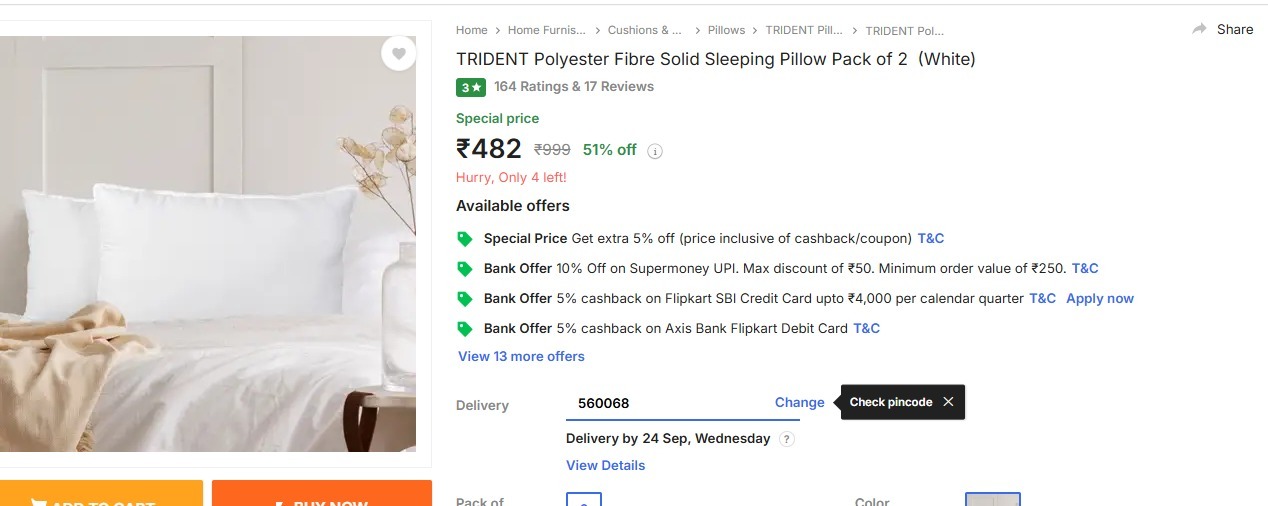Add product to wishlist with heart icon
Image resolution: width=1268 pixels, height=506 pixels.
(x=398, y=54)
